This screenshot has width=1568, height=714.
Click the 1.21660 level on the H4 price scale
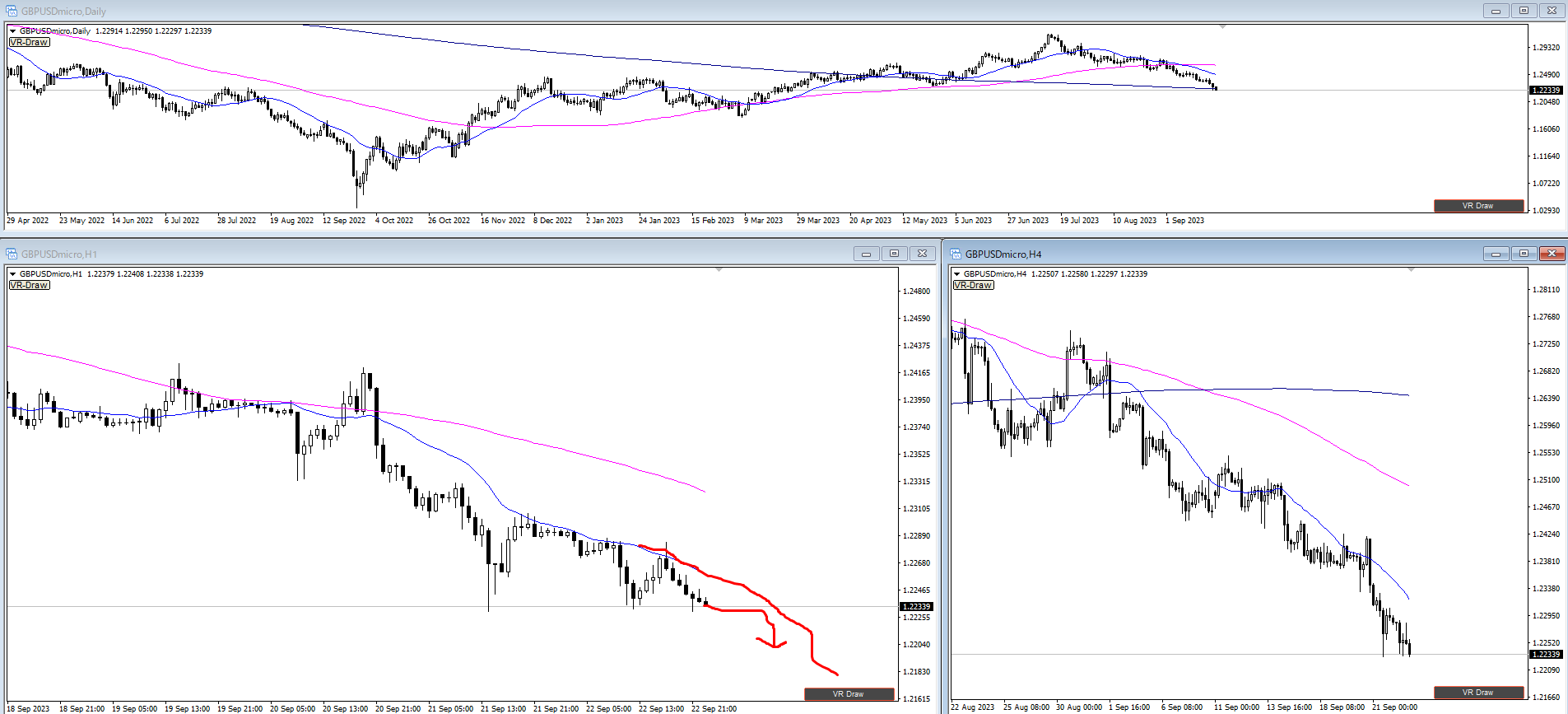[1546, 698]
